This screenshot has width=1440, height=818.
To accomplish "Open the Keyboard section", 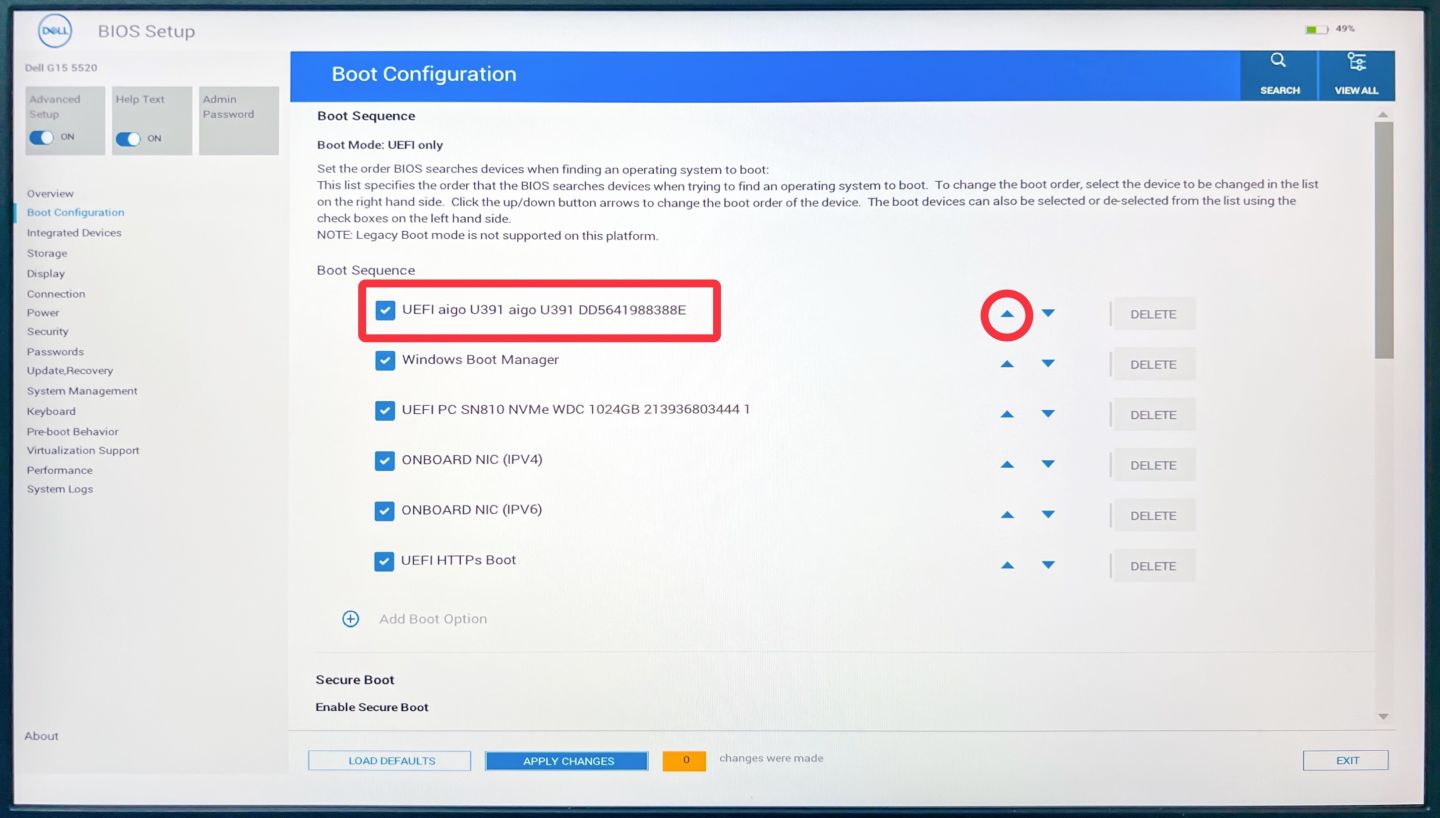I will click(51, 412).
